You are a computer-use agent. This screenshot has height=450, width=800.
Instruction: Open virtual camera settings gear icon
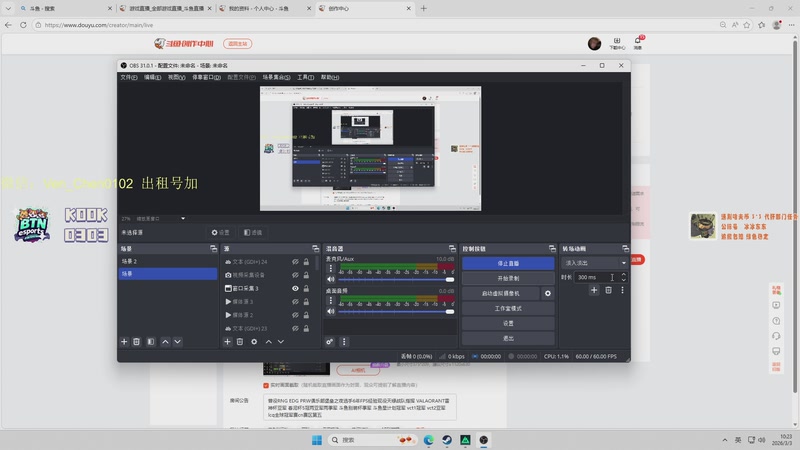[x=548, y=293]
